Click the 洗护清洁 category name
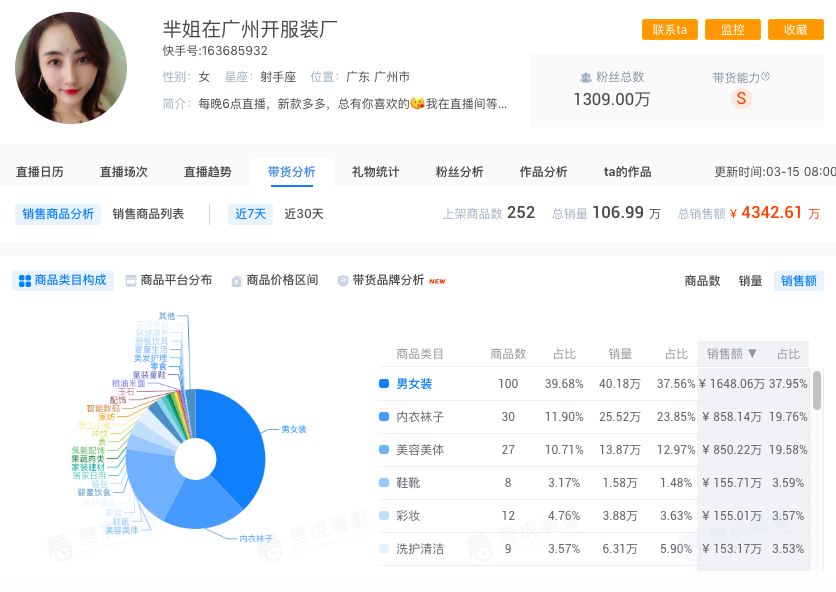Screen dimensions: 836x592 pos(420,548)
